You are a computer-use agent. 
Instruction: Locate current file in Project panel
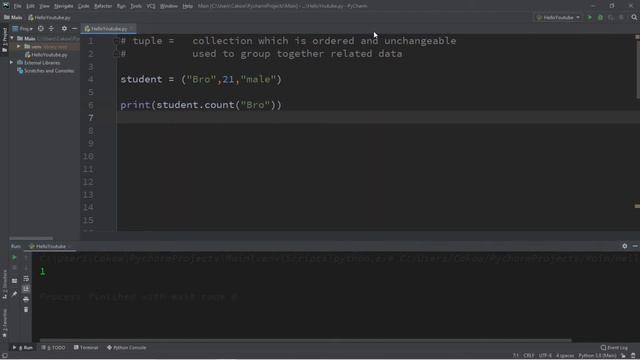[x=40, y=29]
